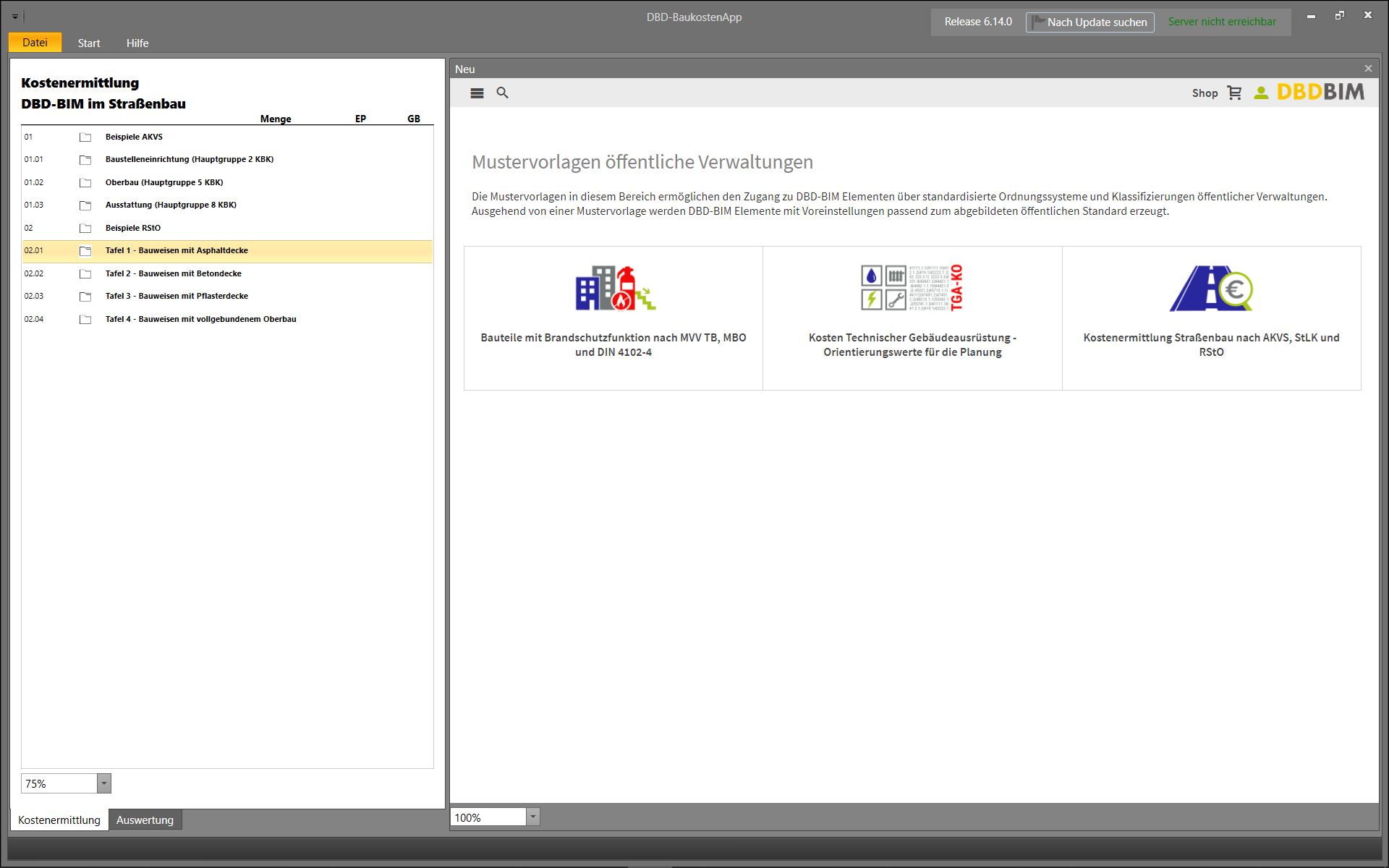Screen dimensions: 1389x868
Task: Click folder icon of Oberbau row
Action: [x=85, y=183]
